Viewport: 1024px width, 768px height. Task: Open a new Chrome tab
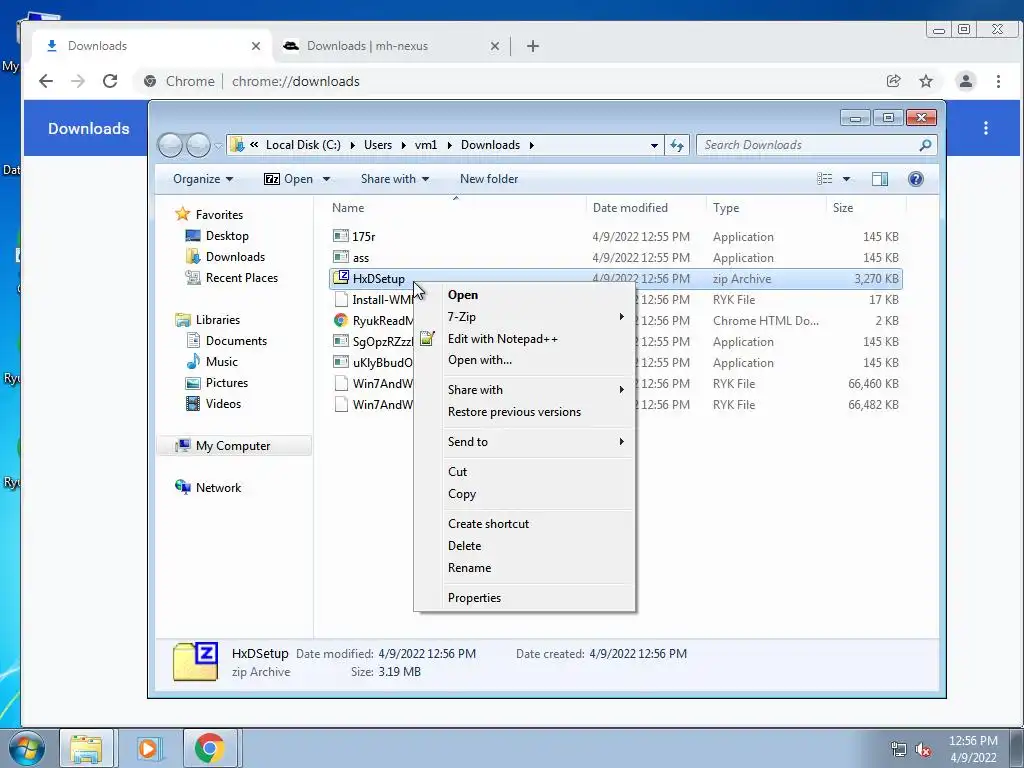[x=533, y=46]
